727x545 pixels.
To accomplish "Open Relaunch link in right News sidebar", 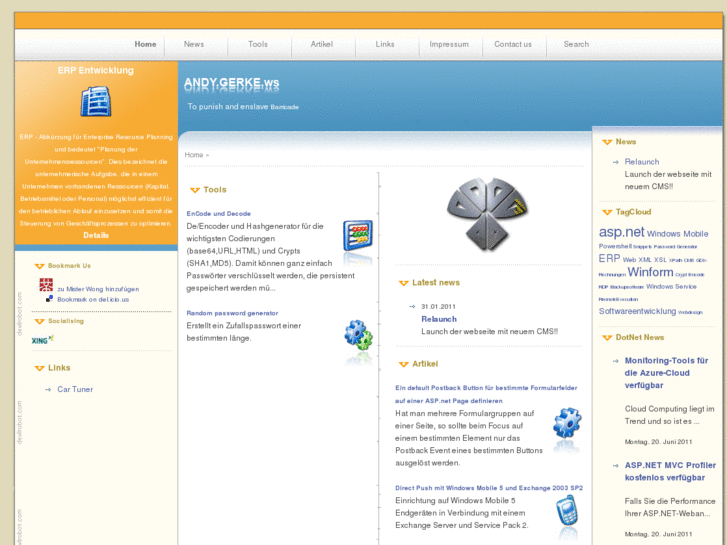I will coord(642,162).
